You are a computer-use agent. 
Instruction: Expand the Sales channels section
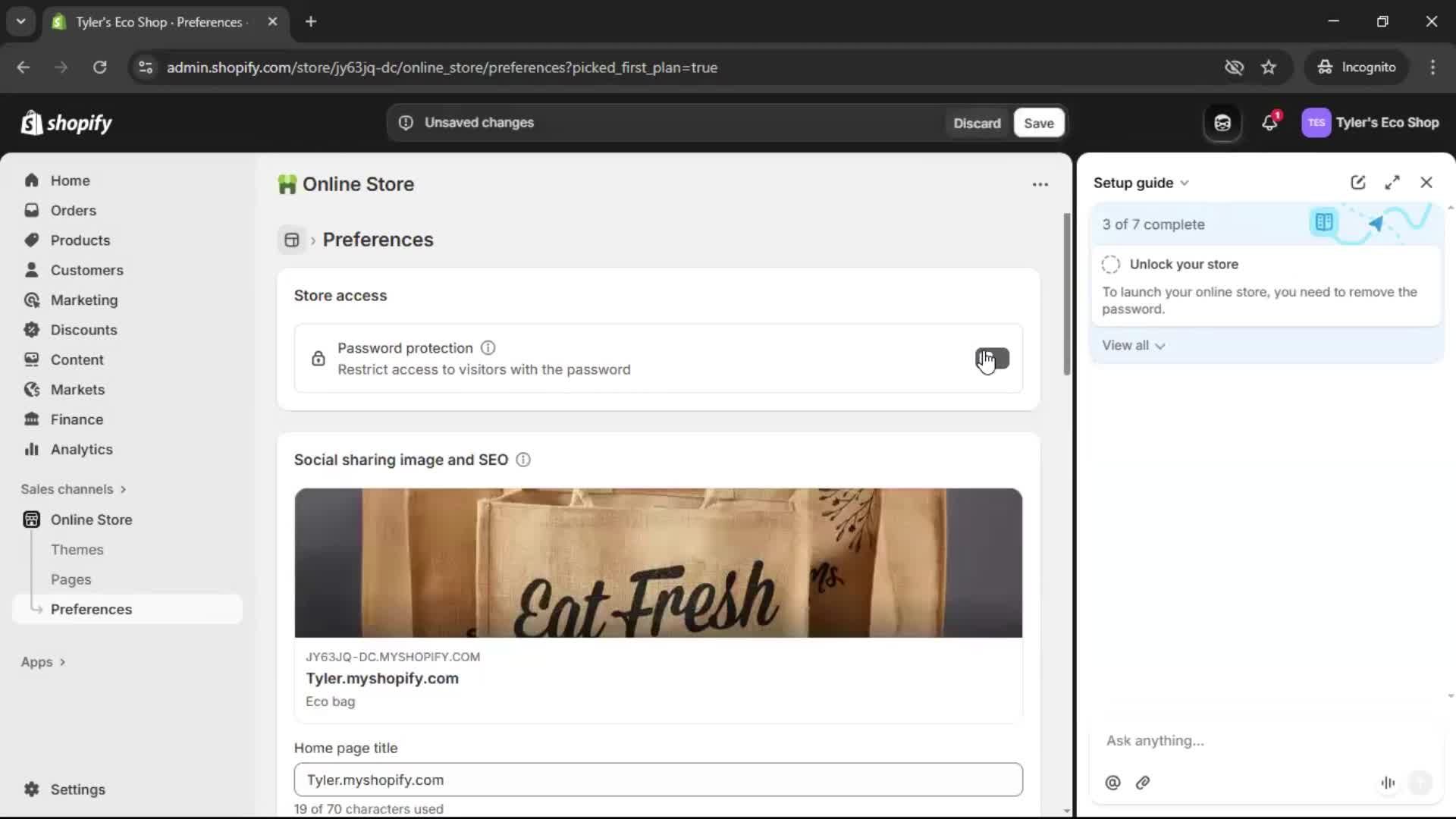(x=74, y=489)
